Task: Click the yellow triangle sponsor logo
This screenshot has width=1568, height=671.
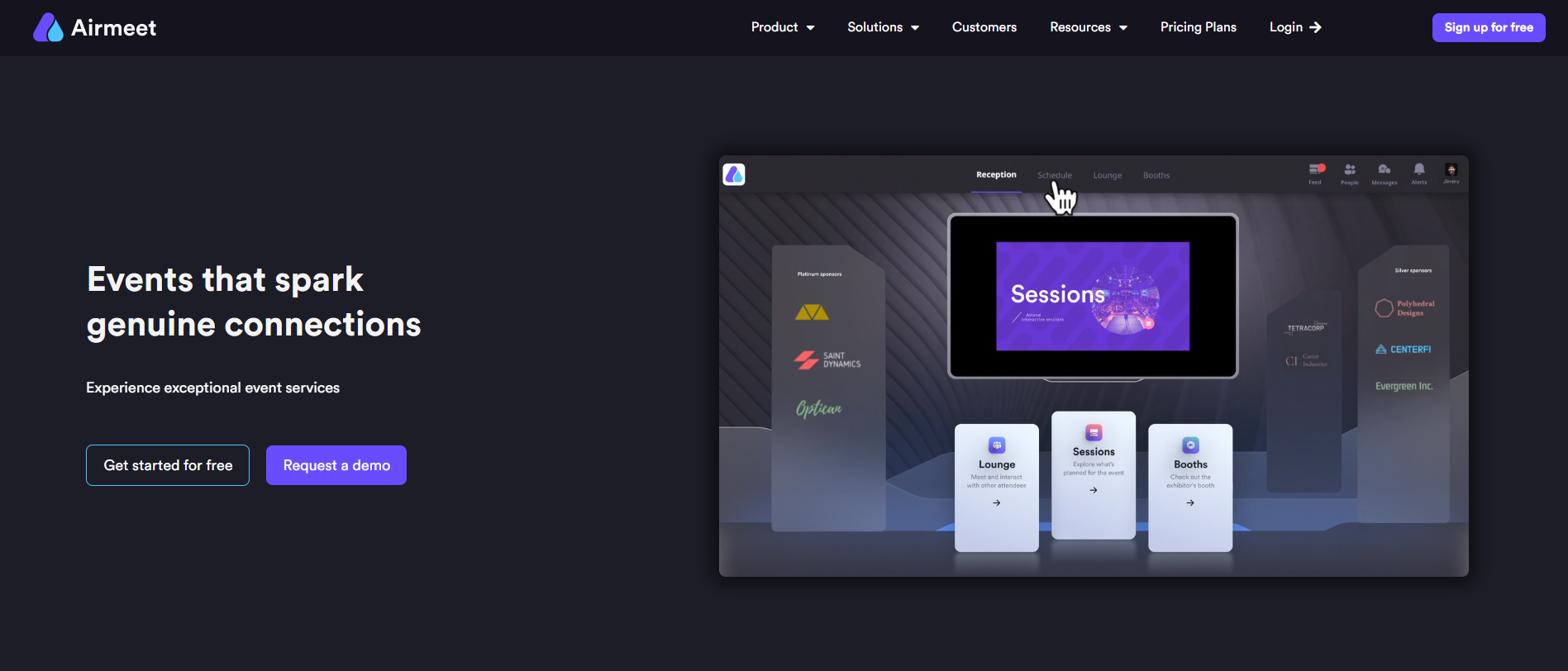Action: (x=812, y=312)
